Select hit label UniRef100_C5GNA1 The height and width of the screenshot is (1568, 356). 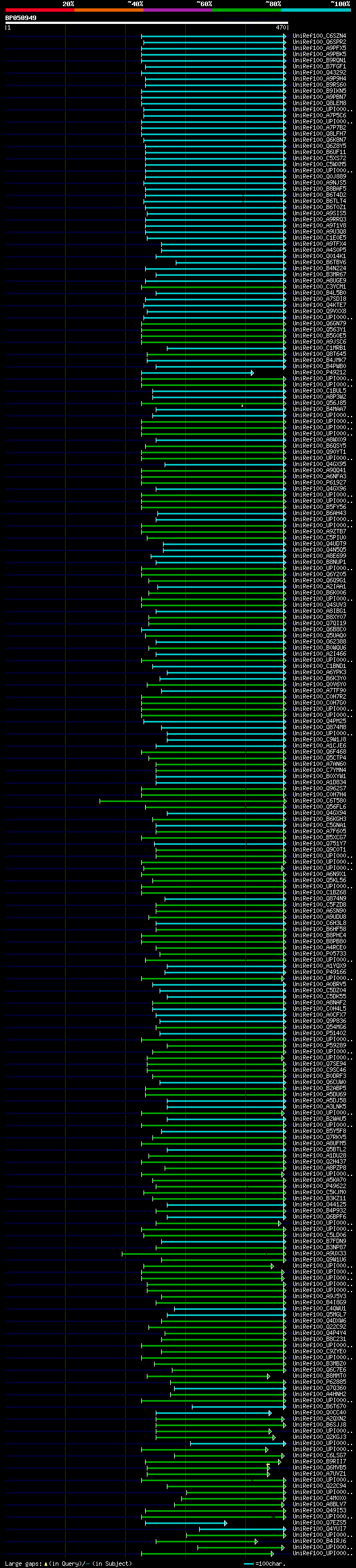[319, 825]
